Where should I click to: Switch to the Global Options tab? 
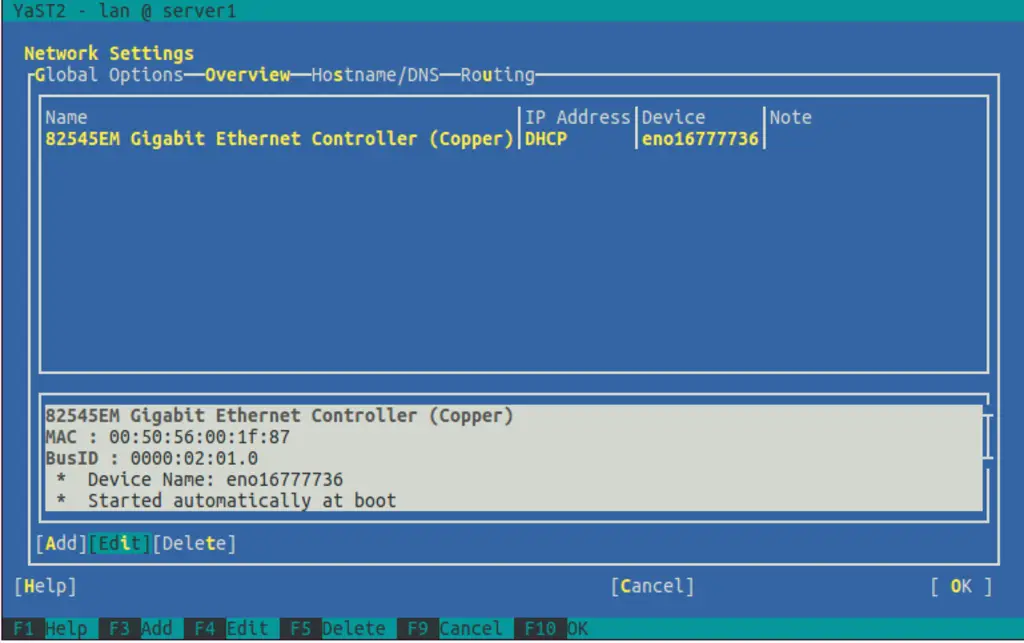tap(109, 75)
